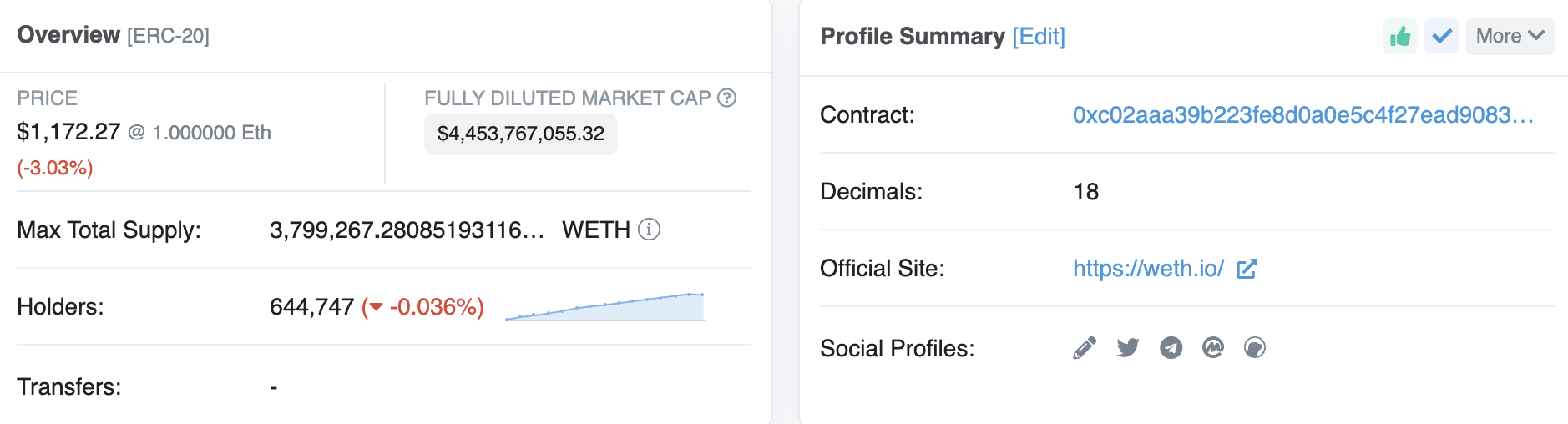The width and height of the screenshot is (1568, 424).
Task: Click the [Edit] link beside Profile Summary
Action: [x=1039, y=37]
